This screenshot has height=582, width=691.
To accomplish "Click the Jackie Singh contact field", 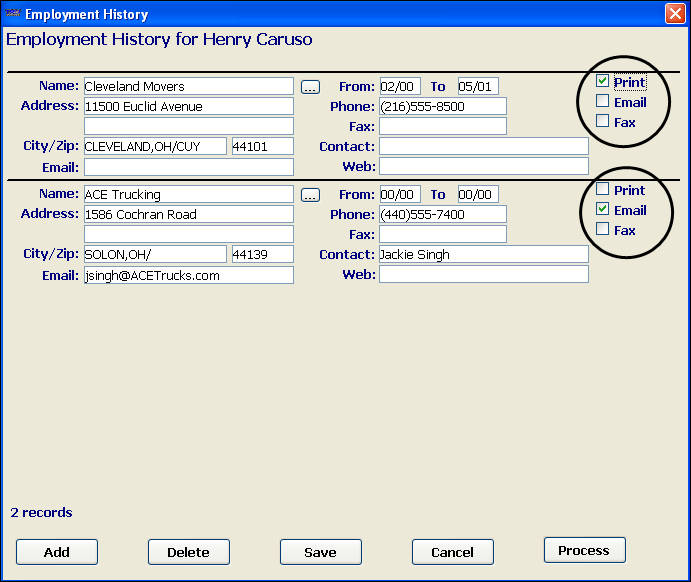I will tap(483, 255).
